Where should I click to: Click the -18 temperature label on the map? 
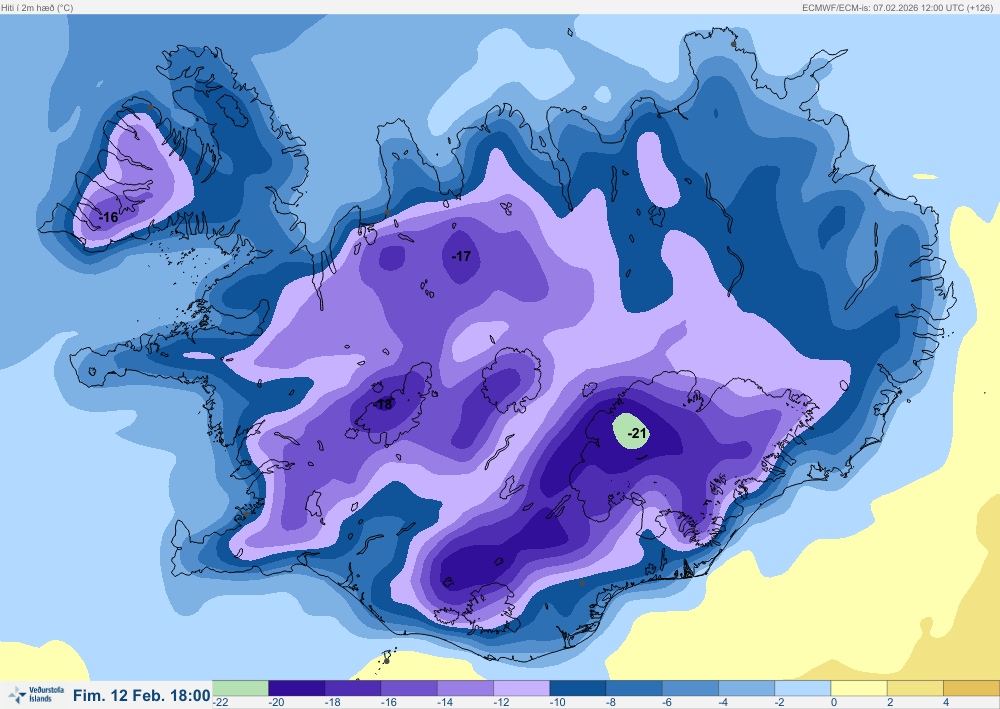point(383,404)
